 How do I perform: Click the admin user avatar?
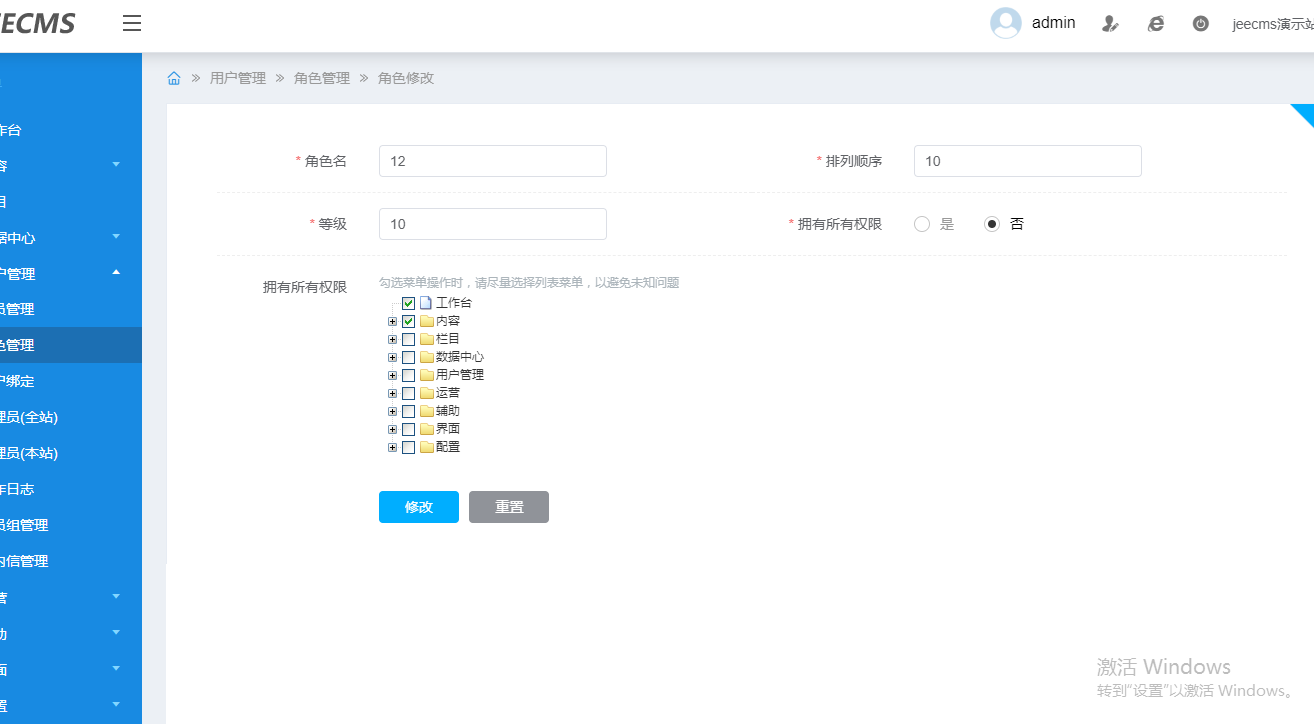(1005, 23)
